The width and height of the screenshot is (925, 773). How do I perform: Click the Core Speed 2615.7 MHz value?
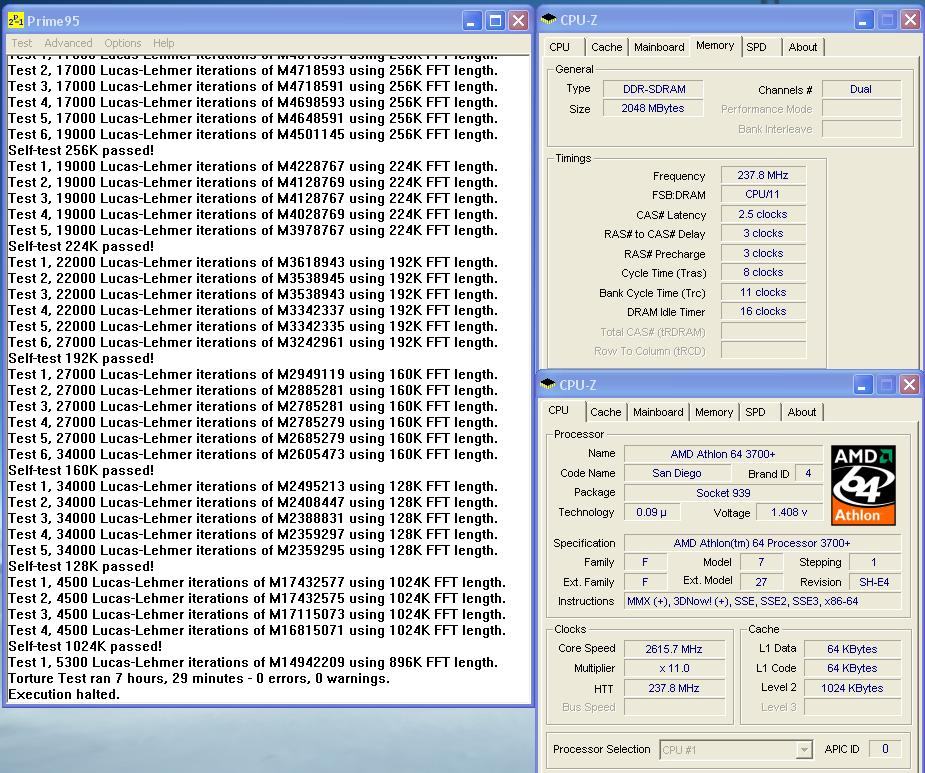674,649
